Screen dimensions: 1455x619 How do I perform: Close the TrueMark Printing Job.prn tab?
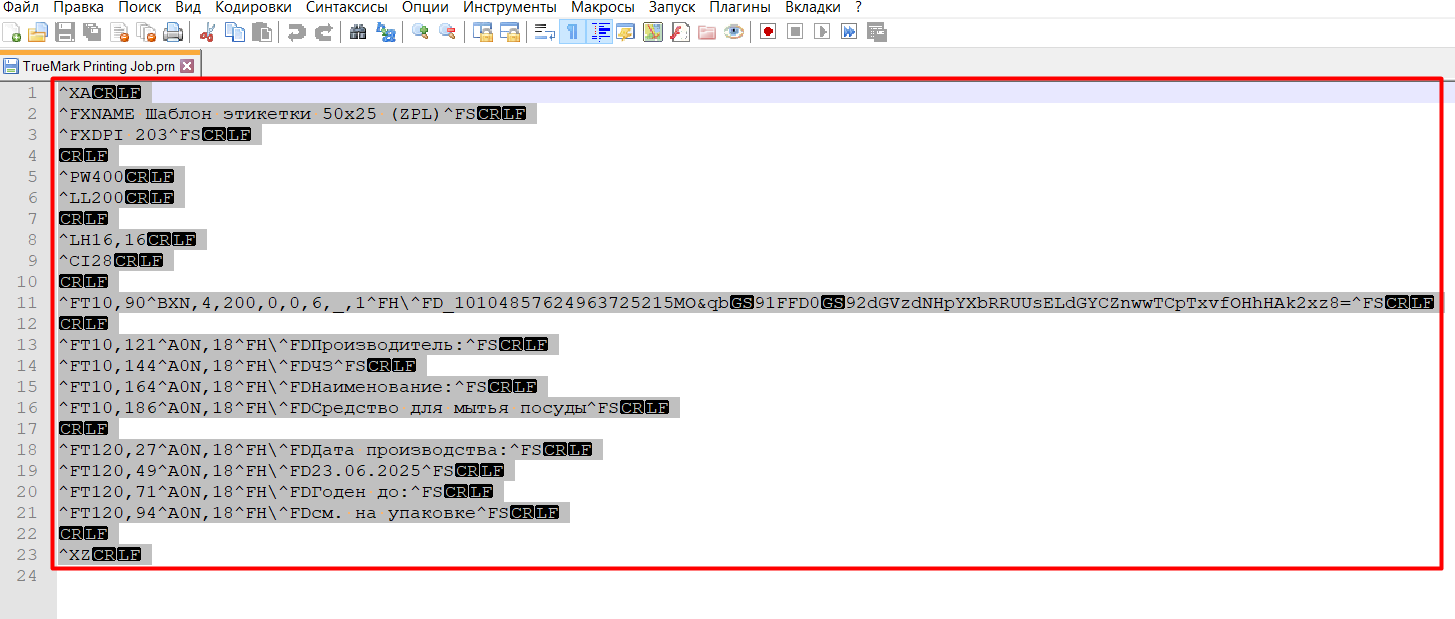pos(186,66)
